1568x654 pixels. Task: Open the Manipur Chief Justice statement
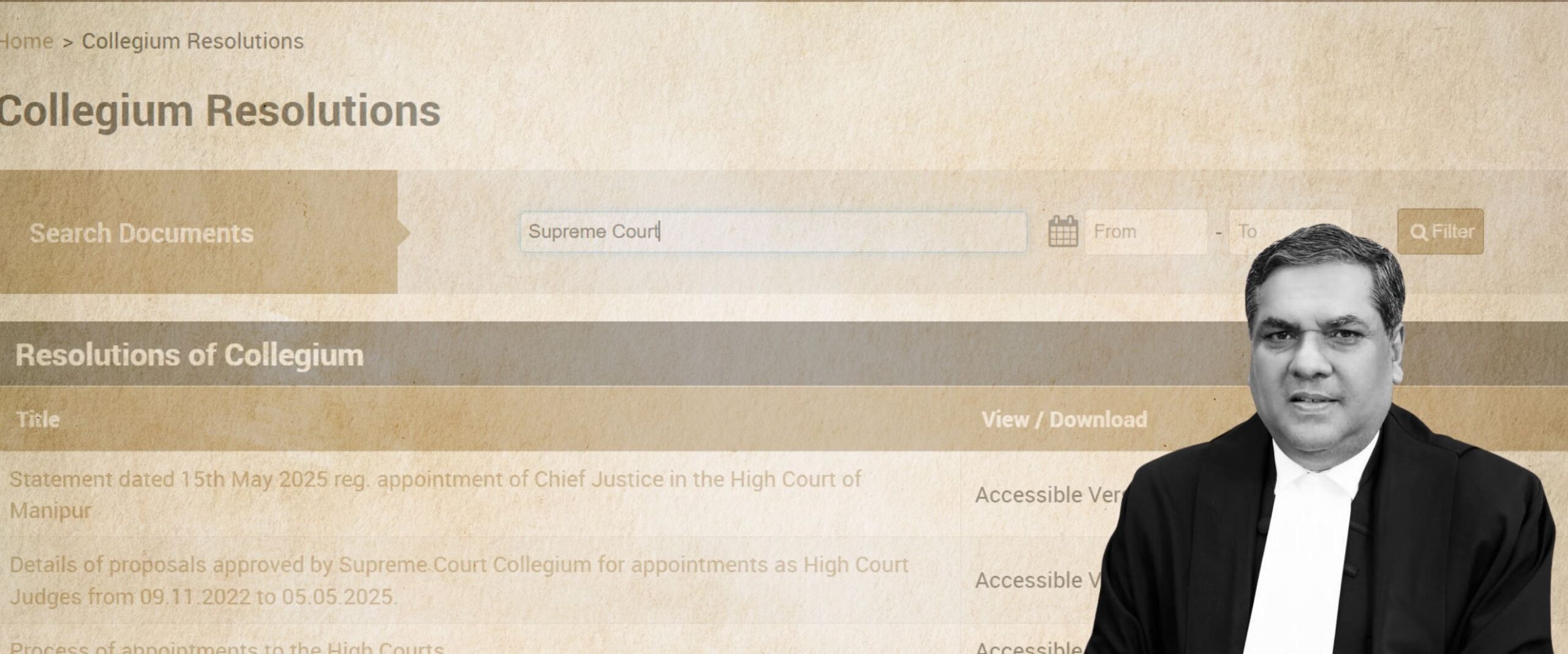tap(435, 495)
